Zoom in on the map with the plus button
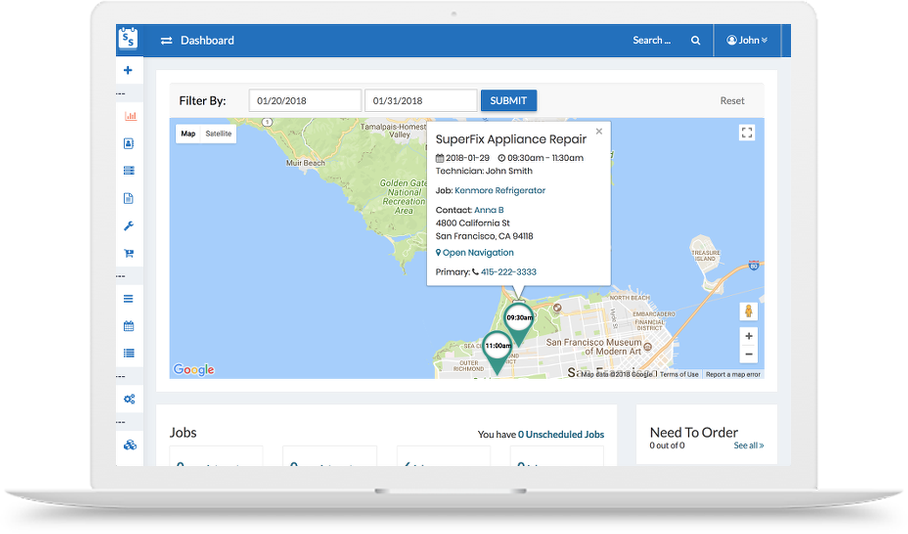Viewport: 908px width, 534px height. [x=749, y=336]
